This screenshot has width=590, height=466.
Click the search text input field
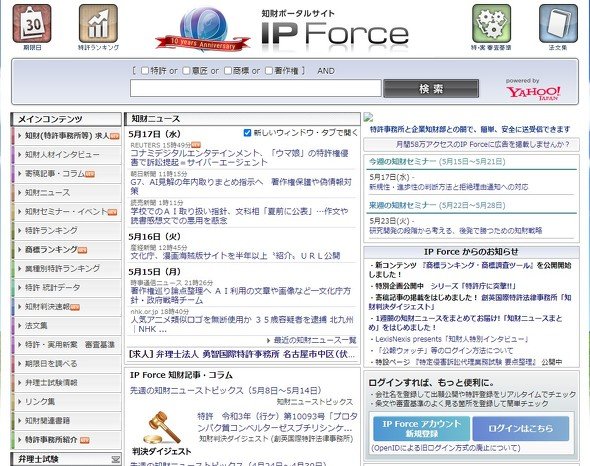click(256, 88)
